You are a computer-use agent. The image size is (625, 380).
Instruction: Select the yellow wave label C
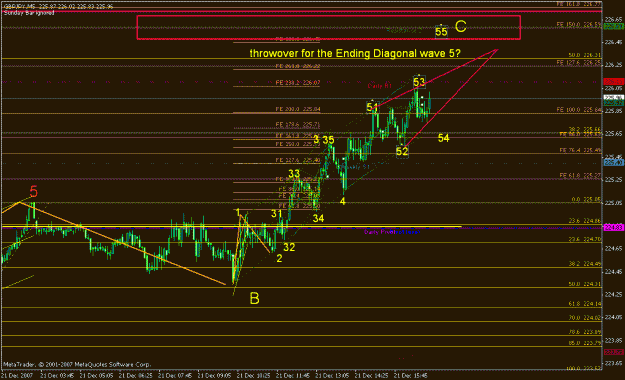(x=460, y=26)
